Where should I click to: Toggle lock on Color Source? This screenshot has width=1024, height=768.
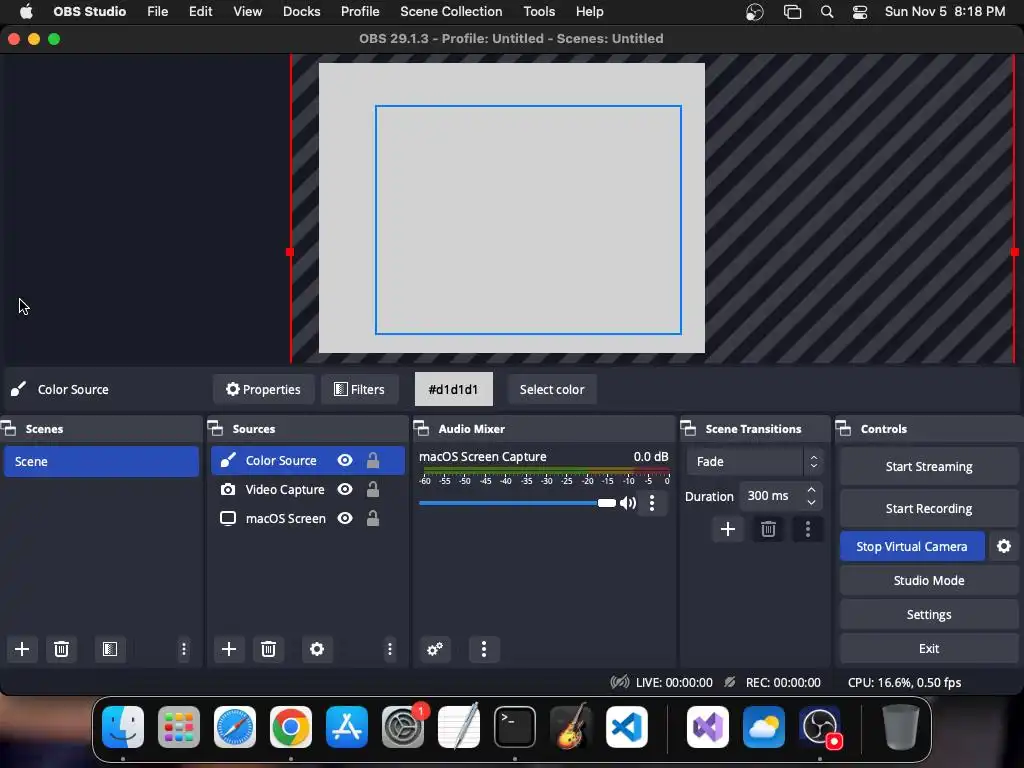coord(373,460)
